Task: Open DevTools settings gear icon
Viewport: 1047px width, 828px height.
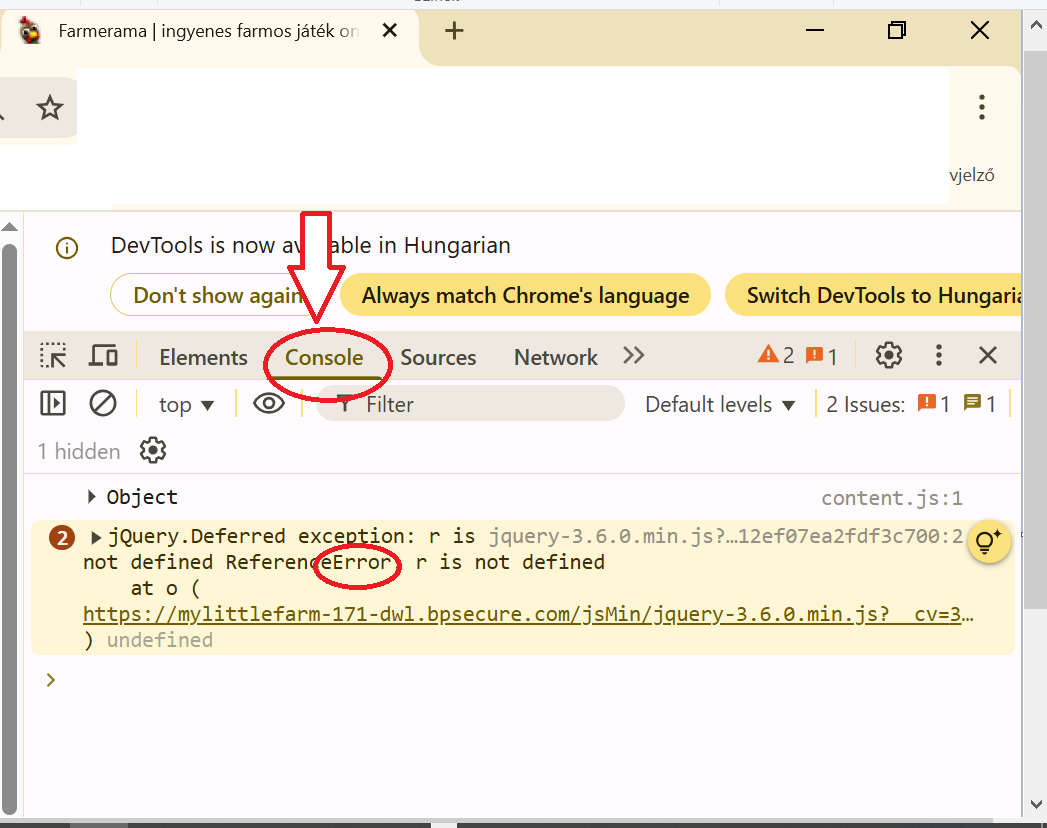Action: [888, 355]
